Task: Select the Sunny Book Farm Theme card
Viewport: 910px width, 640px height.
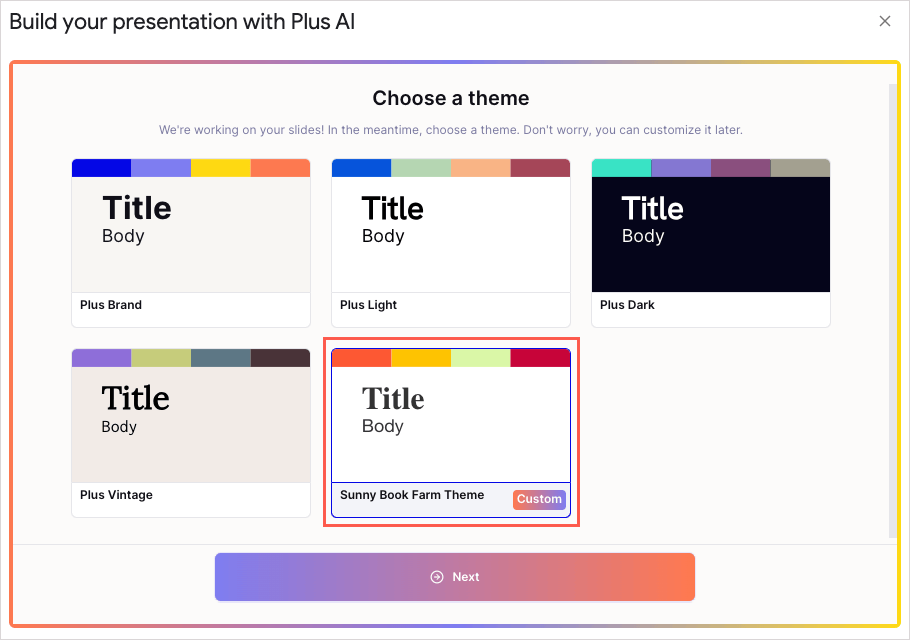Action: click(x=451, y=433)
